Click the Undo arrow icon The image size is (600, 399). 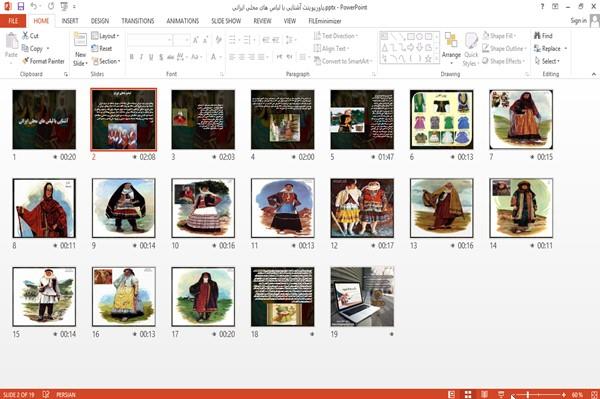(33, 6)
